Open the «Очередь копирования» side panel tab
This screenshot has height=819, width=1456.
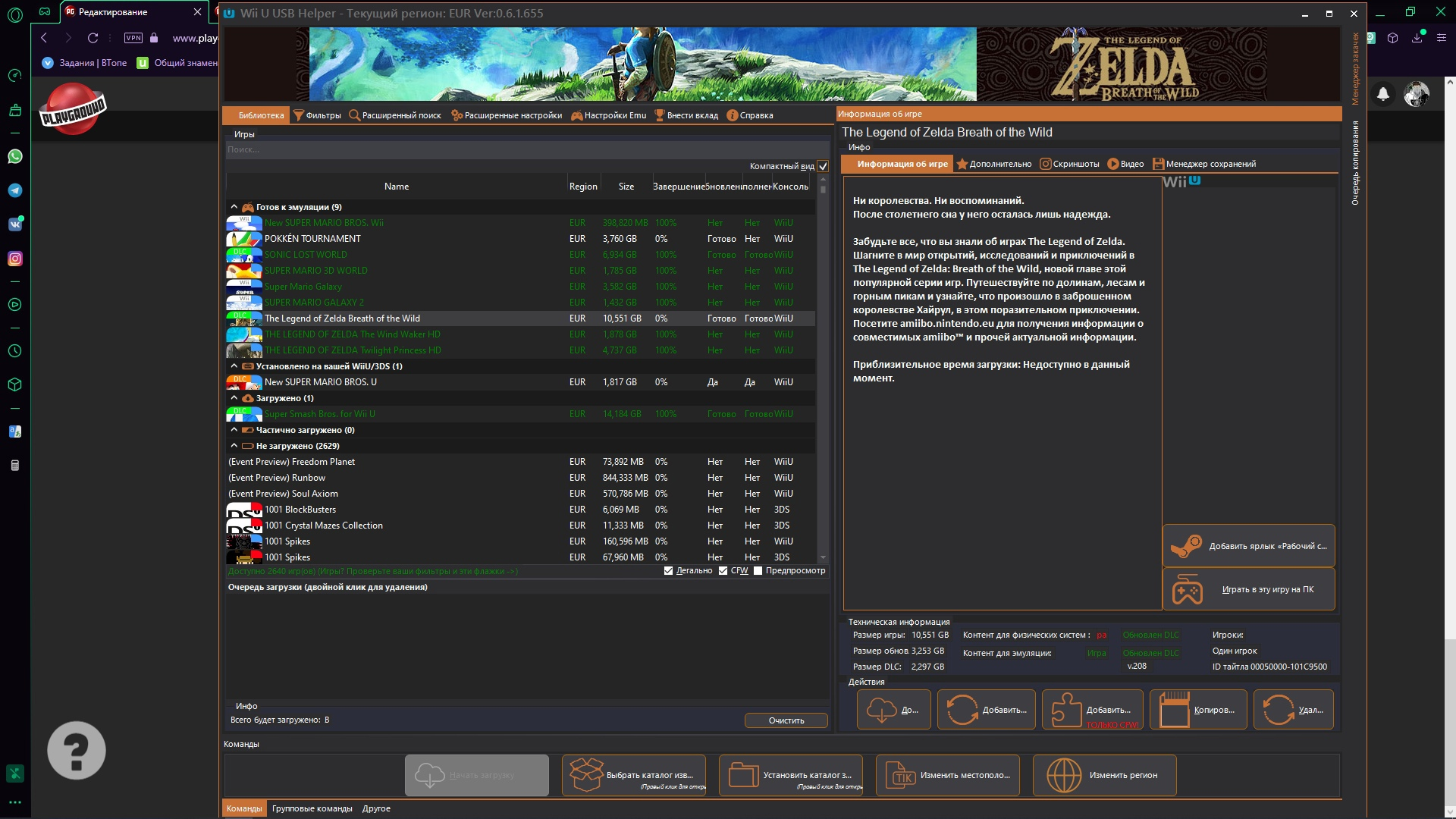tap(1355, 162)
